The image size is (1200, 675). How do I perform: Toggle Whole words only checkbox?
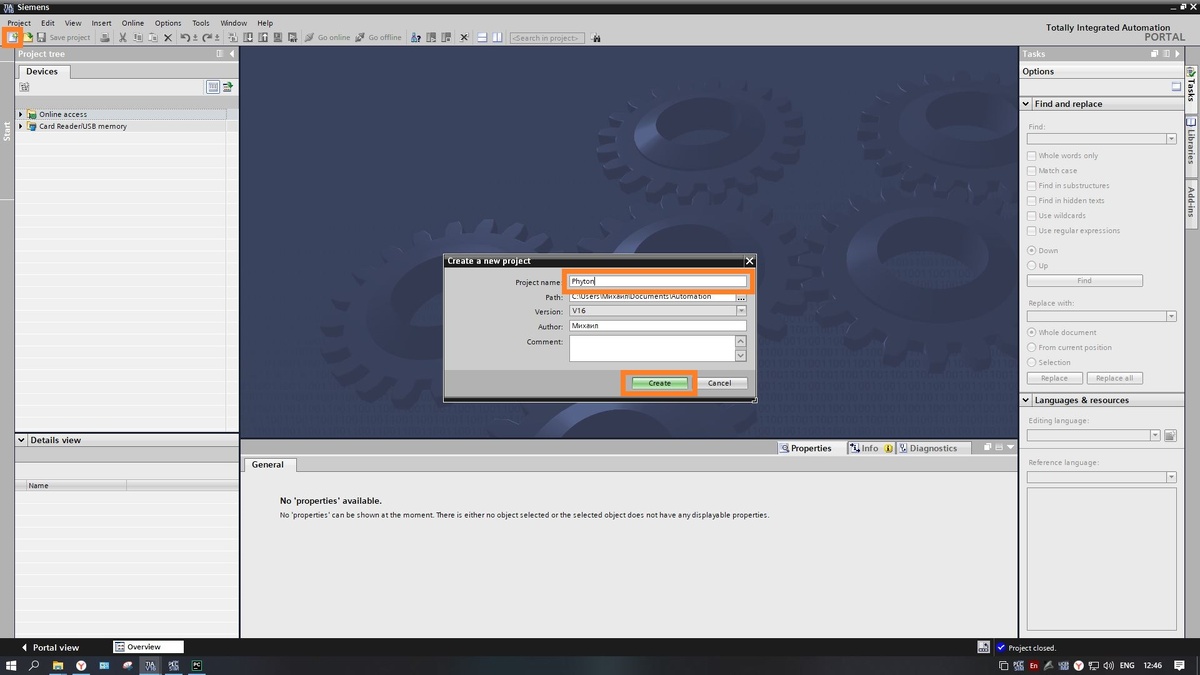(x=1032, y=156)
